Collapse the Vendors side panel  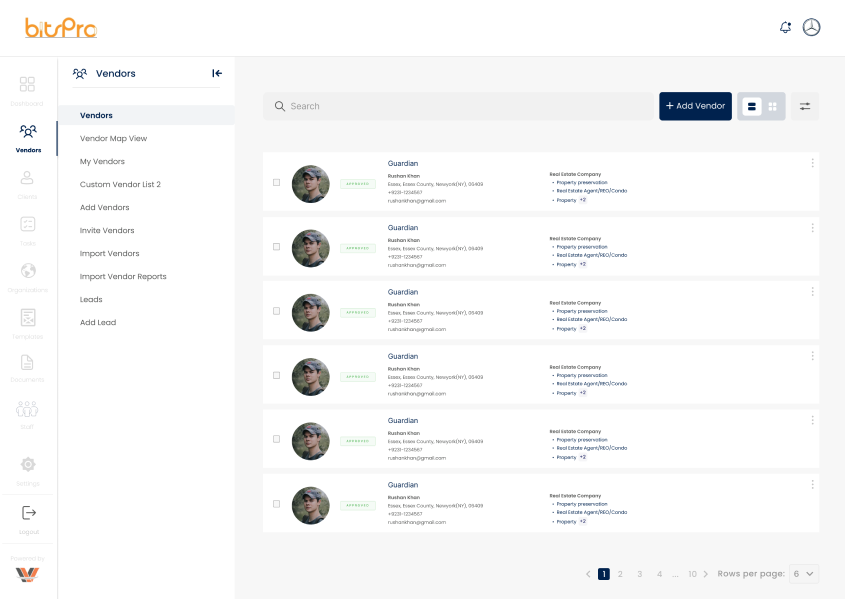[x=217, y=73]
